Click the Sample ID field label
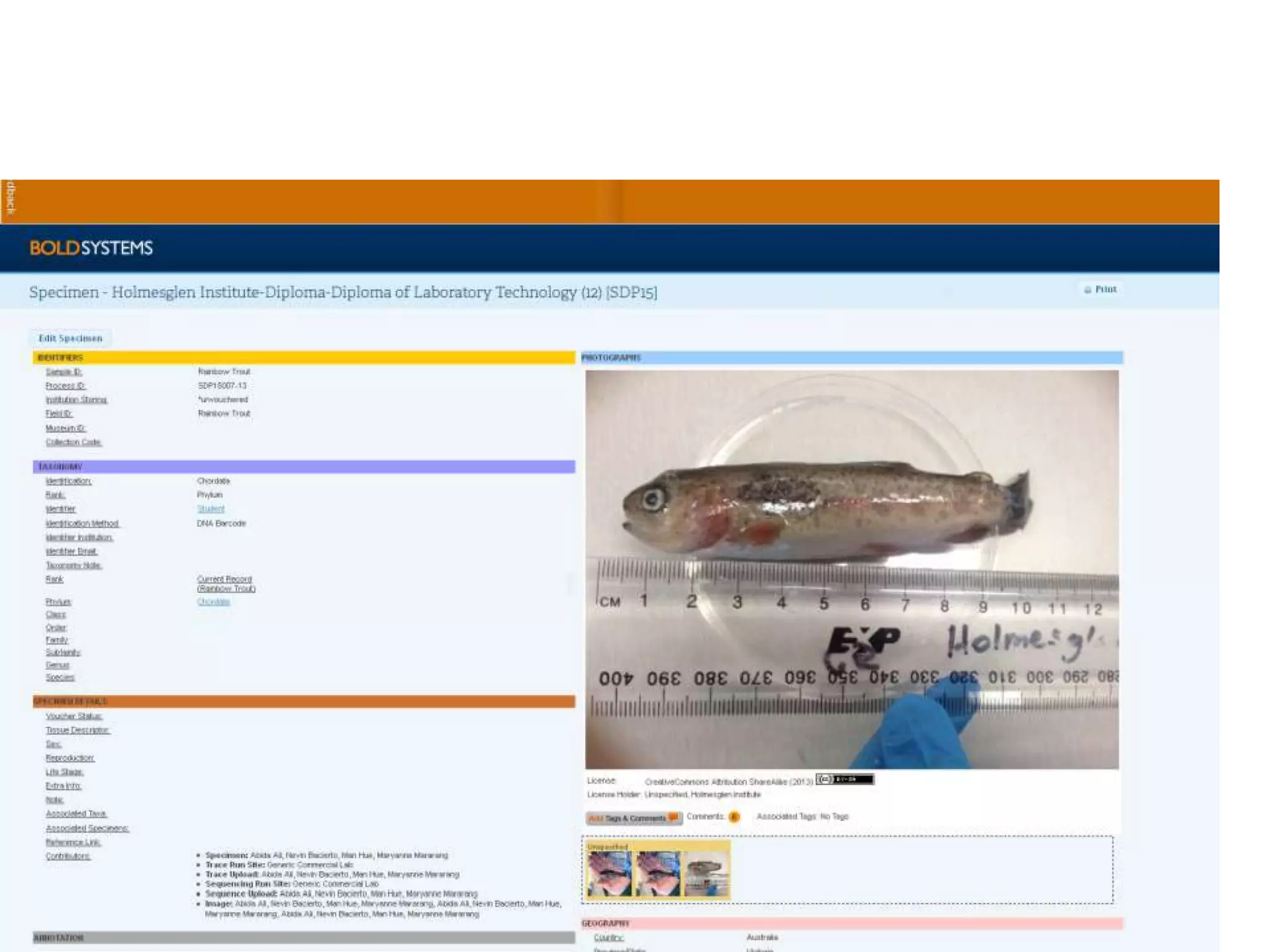The image size is (1270, 952). click(64, 372)
